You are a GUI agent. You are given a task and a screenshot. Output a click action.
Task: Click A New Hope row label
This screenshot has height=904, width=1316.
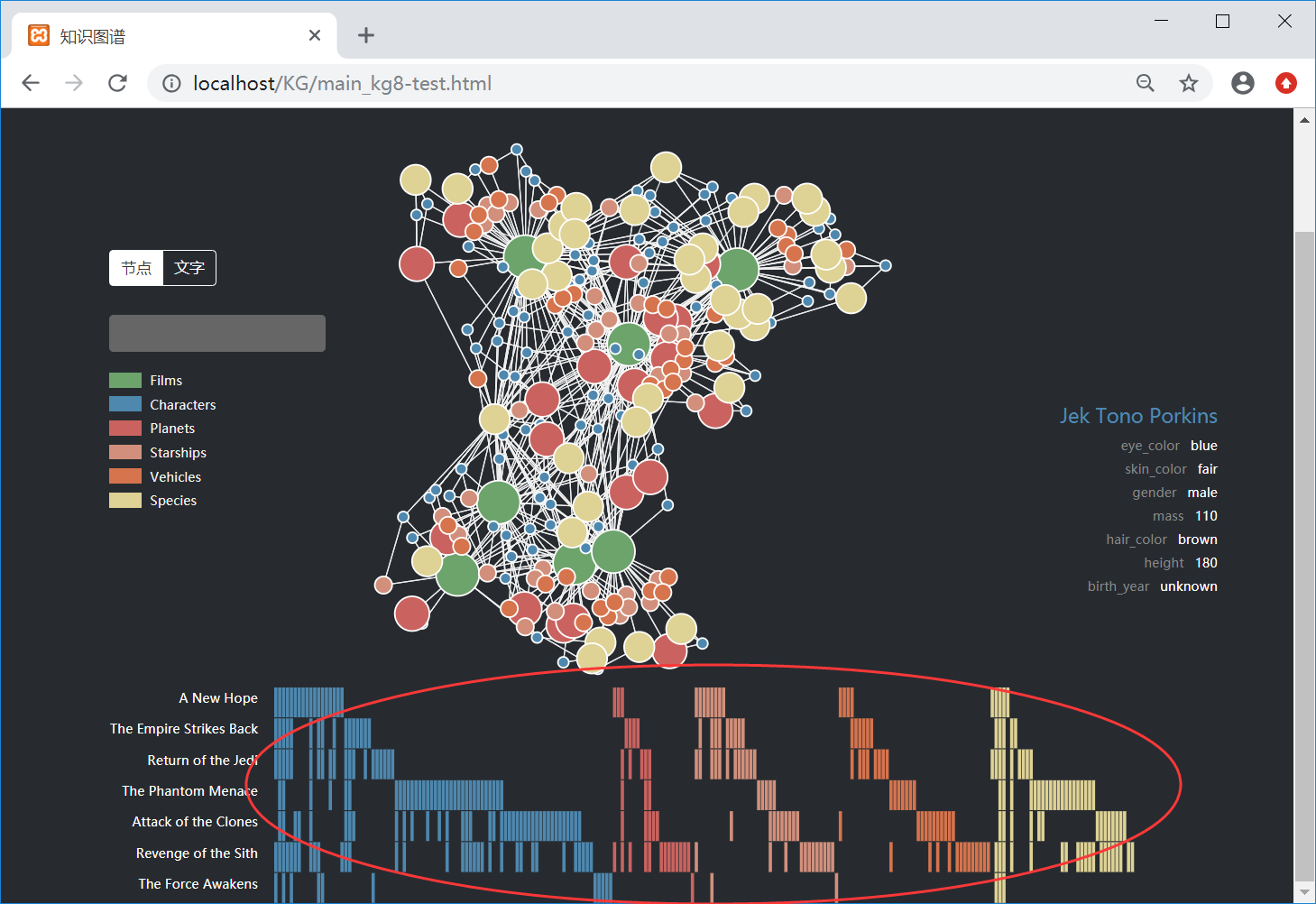coord(218,698)
